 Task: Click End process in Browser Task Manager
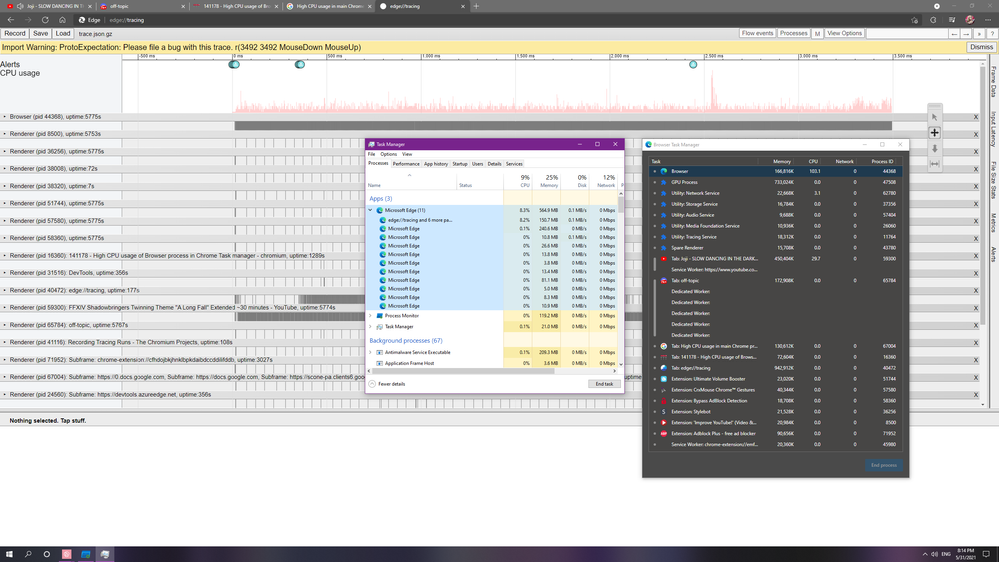pos(884,465)
